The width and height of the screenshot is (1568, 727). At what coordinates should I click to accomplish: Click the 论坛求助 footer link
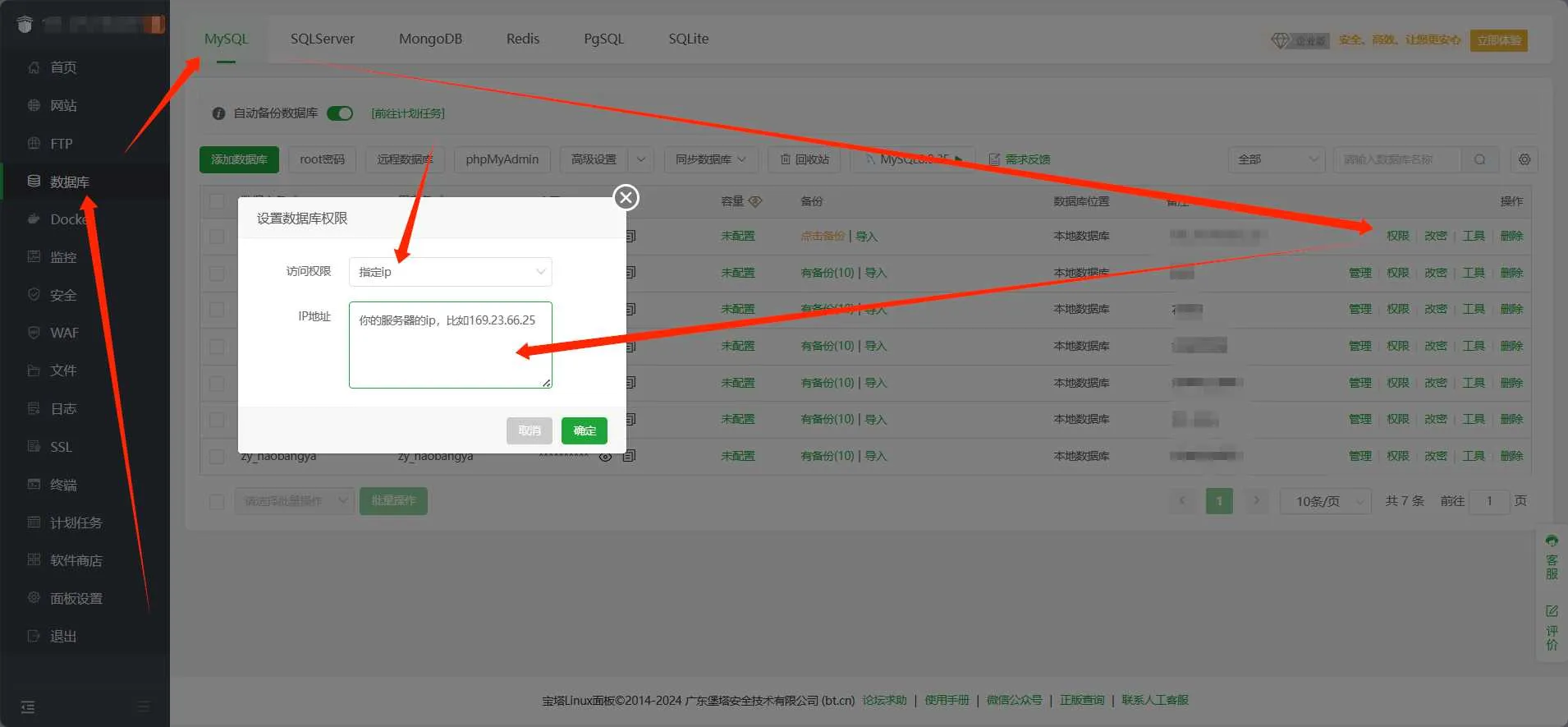tap(884, 700)
